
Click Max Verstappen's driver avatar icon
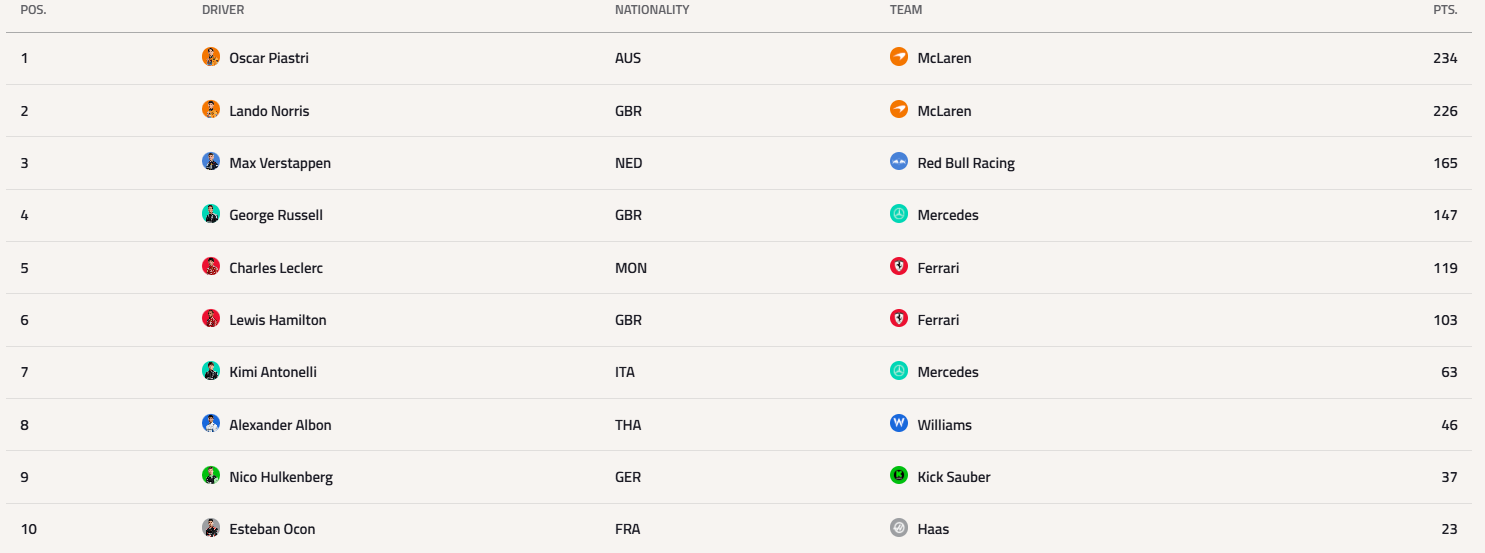[x=211, y=162]
